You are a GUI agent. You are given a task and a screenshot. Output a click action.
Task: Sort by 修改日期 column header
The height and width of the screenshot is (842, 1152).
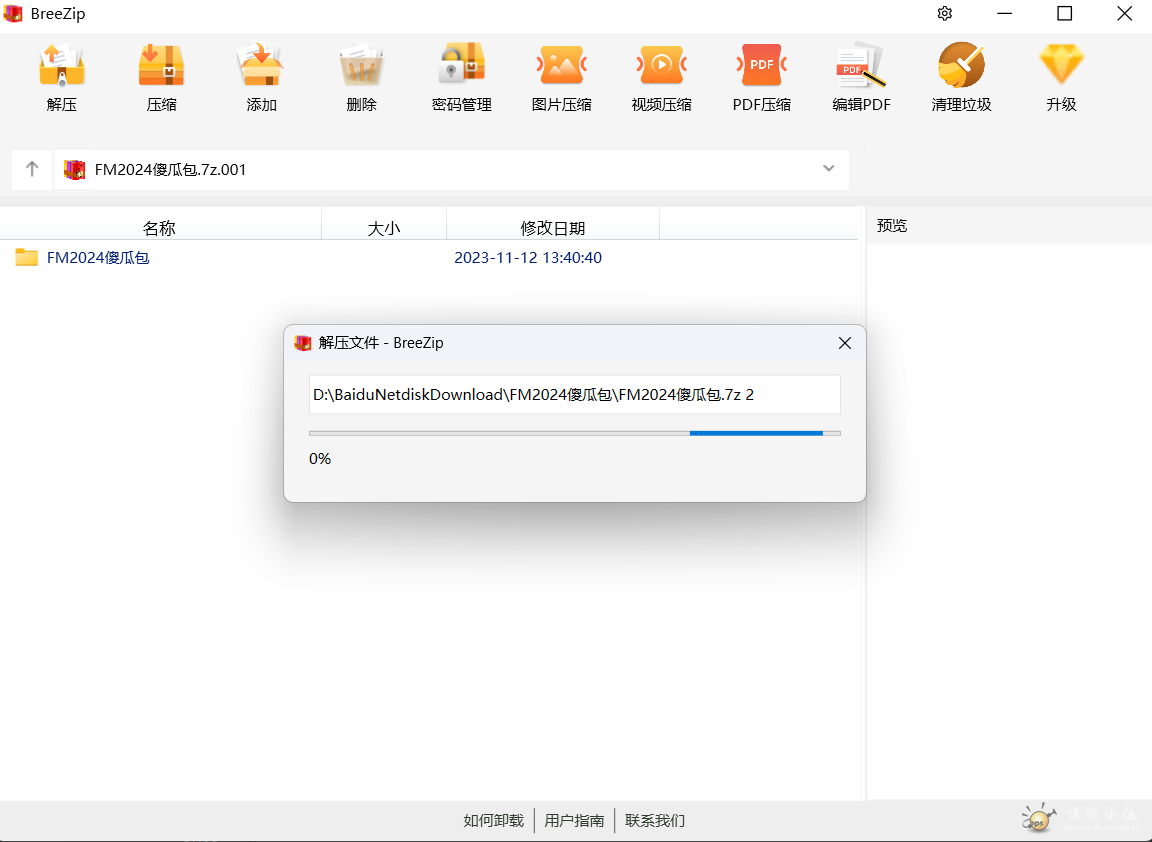point(552,228)
